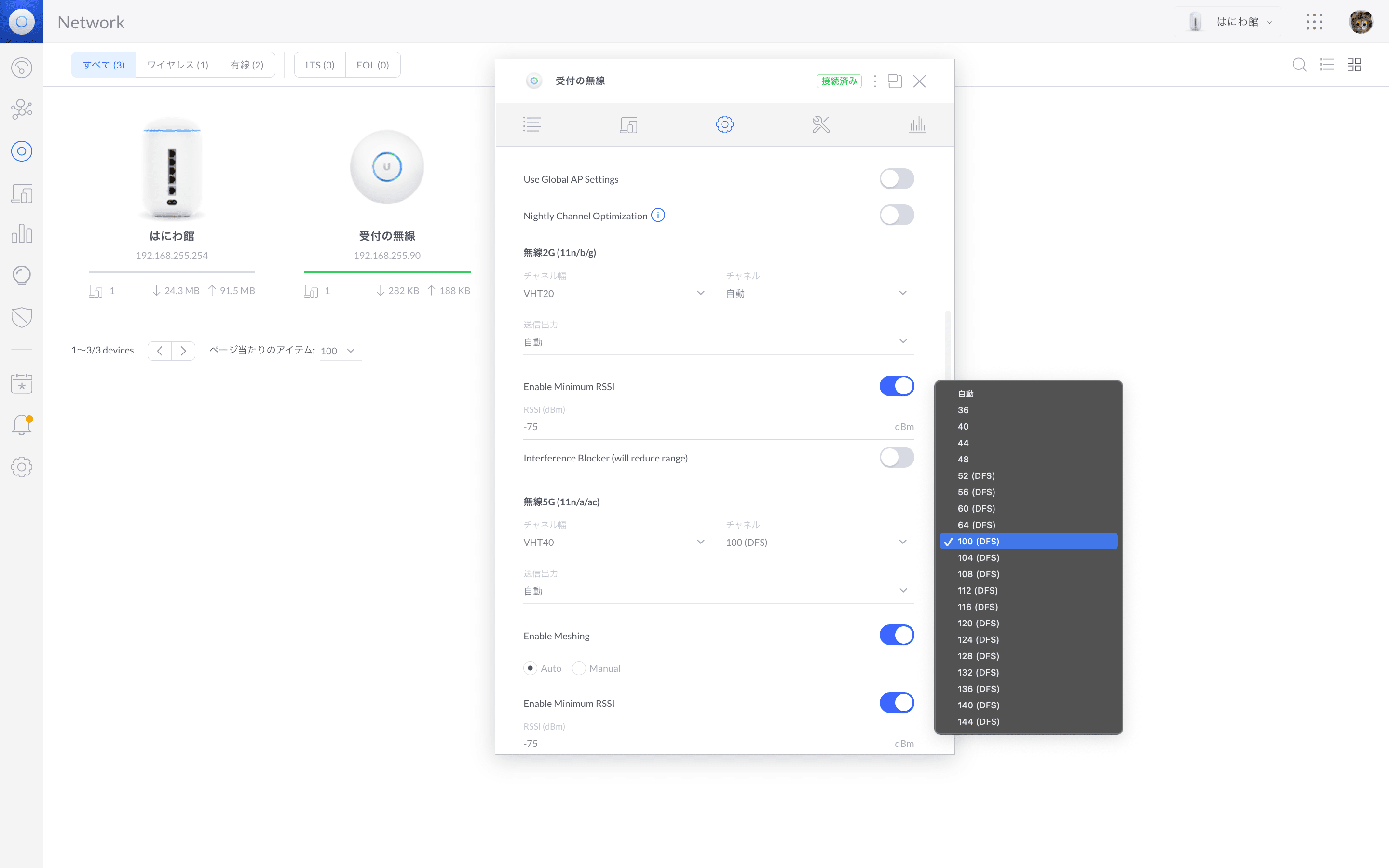The image size is (1389, 868).
Task: Open the はにわ館 site selector dropdown
Action: [x=1227, y=22]
